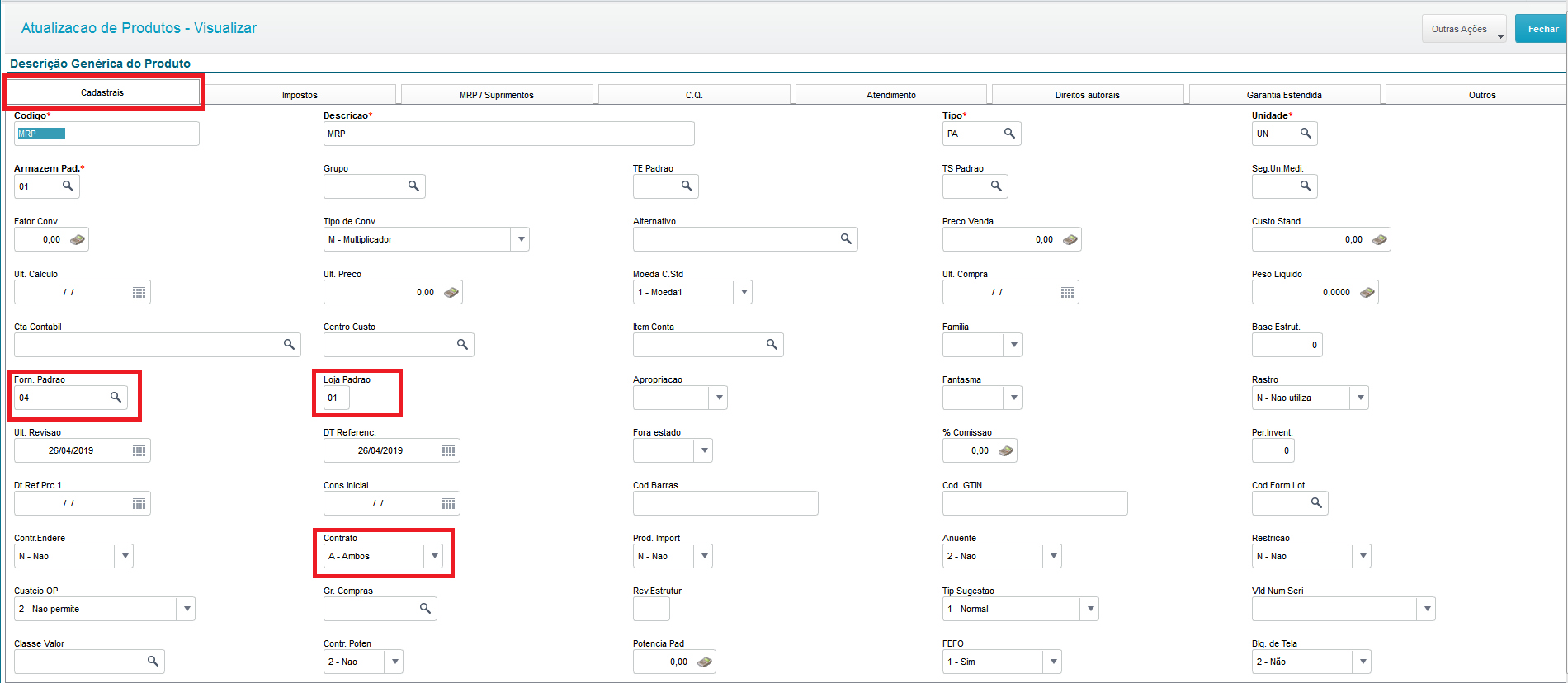Open Cod Form Lot lookup magnifier
This screenshot has height=683, width=1568.
(1316, 503)
